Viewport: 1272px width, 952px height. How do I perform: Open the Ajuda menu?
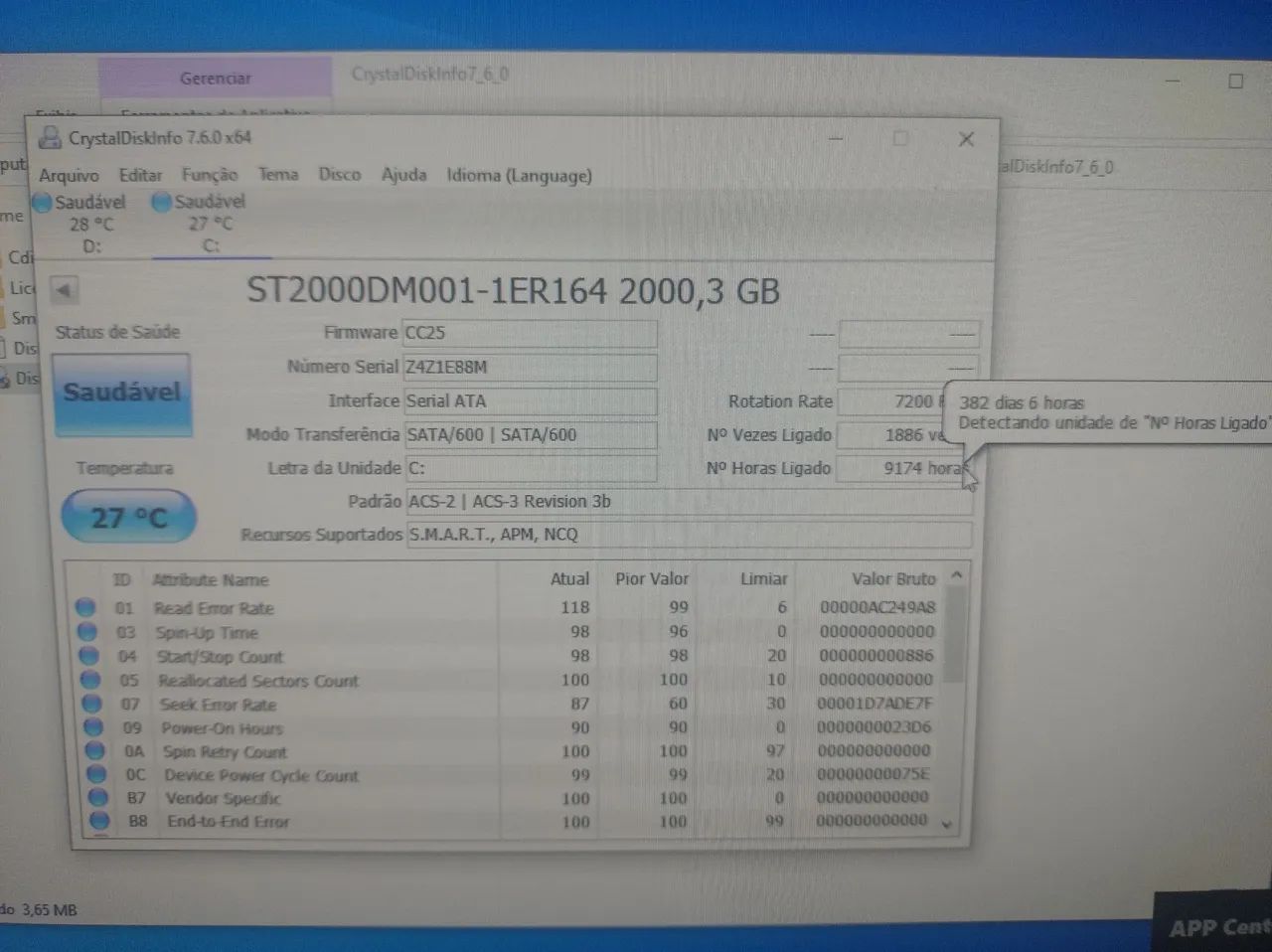point(403,175)
